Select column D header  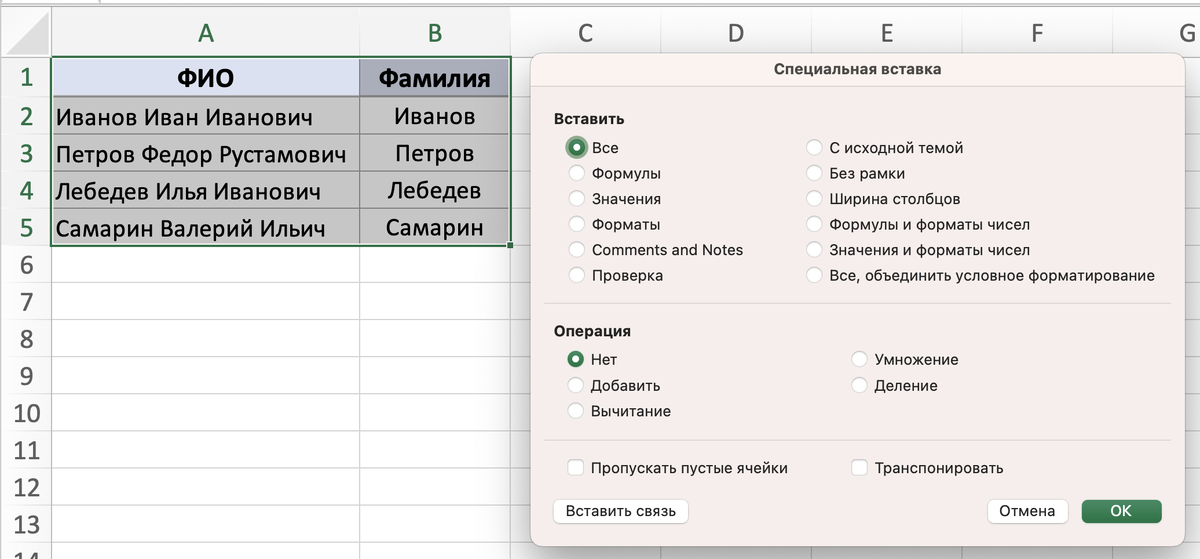pyautogui.click(x=735, y=32)
